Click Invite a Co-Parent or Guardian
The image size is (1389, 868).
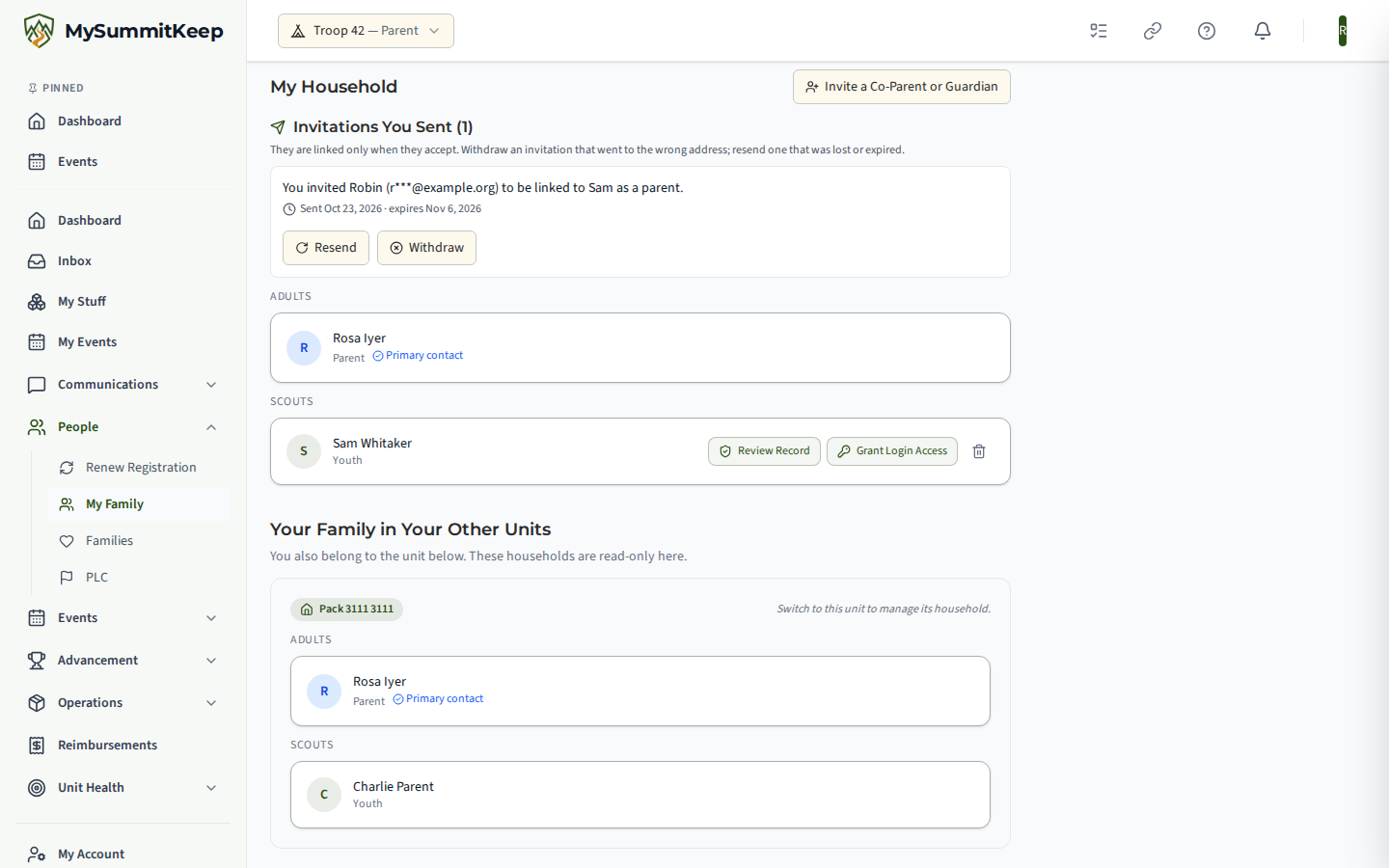tap(902, 87)
